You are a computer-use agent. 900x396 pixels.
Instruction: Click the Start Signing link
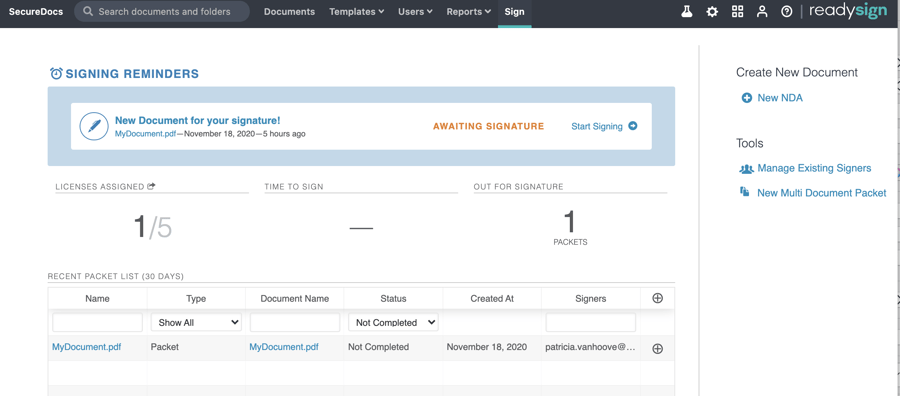pos(597,126)
